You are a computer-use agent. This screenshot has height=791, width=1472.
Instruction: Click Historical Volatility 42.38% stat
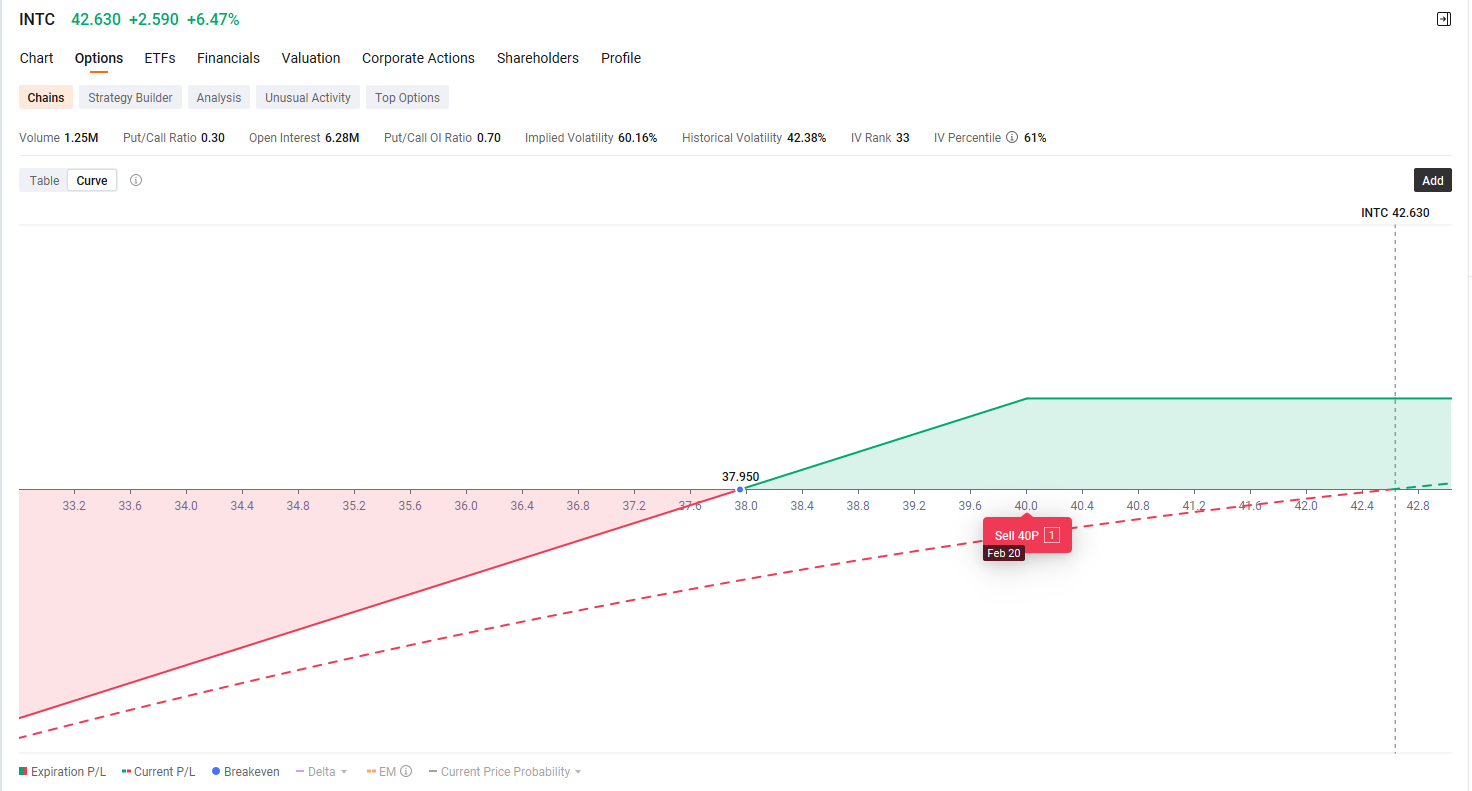tap(754, 138)
